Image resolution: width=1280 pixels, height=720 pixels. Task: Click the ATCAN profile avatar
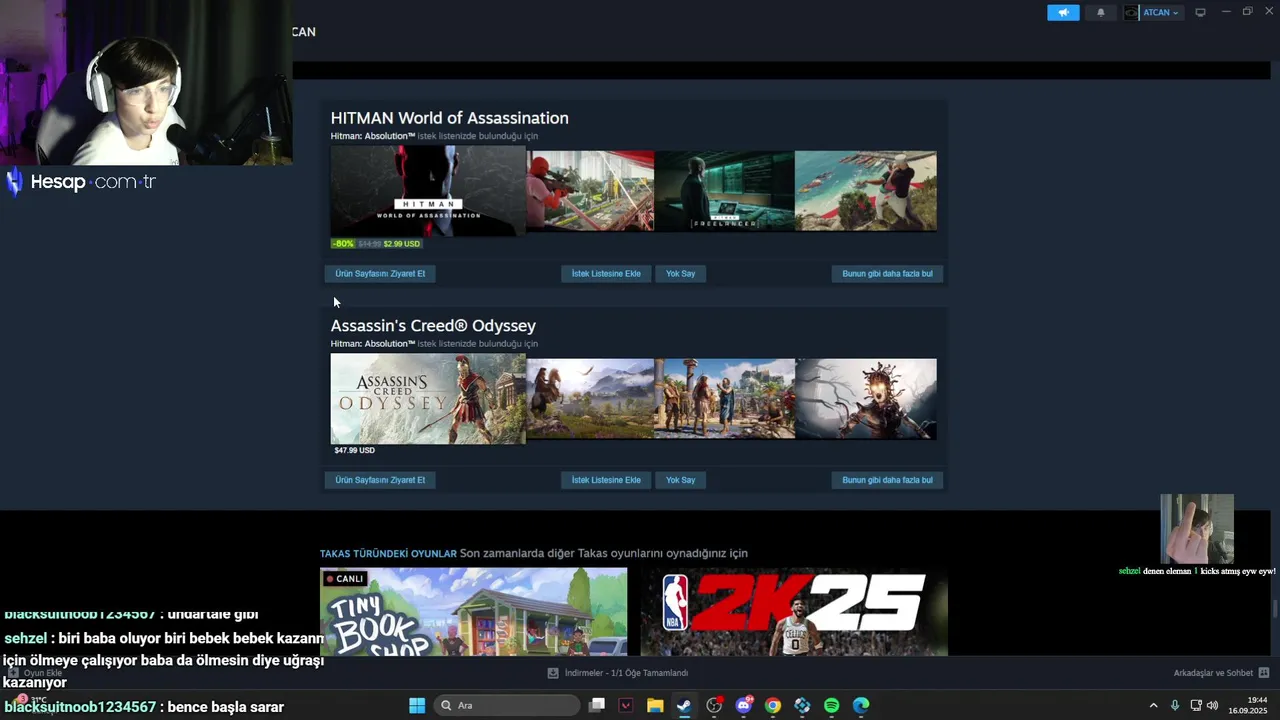click(x=1131, y=13)
